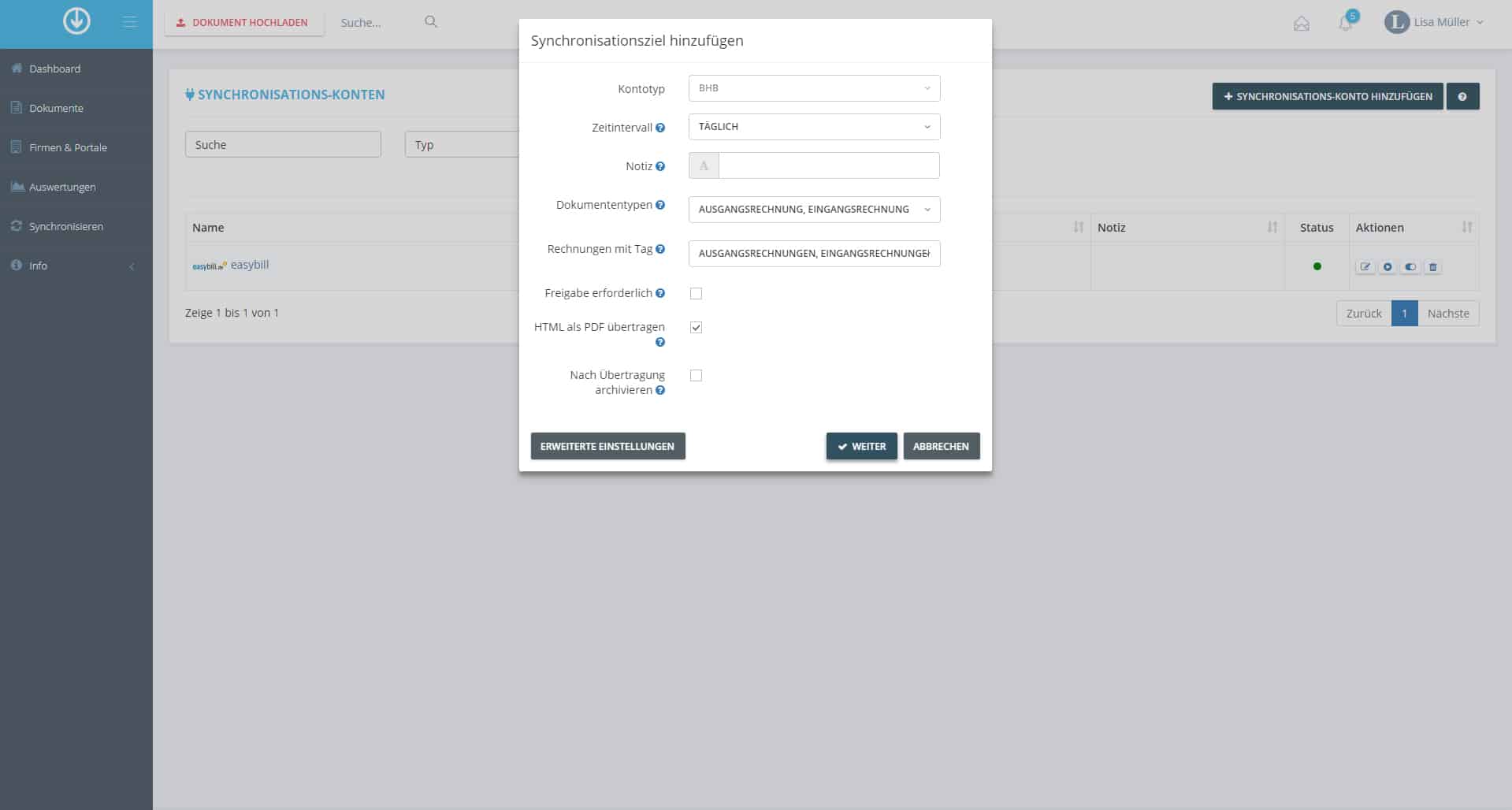
Task: Open the Zeitintervall dropdown set to TÄGLICH
Action: click(814, 127)
